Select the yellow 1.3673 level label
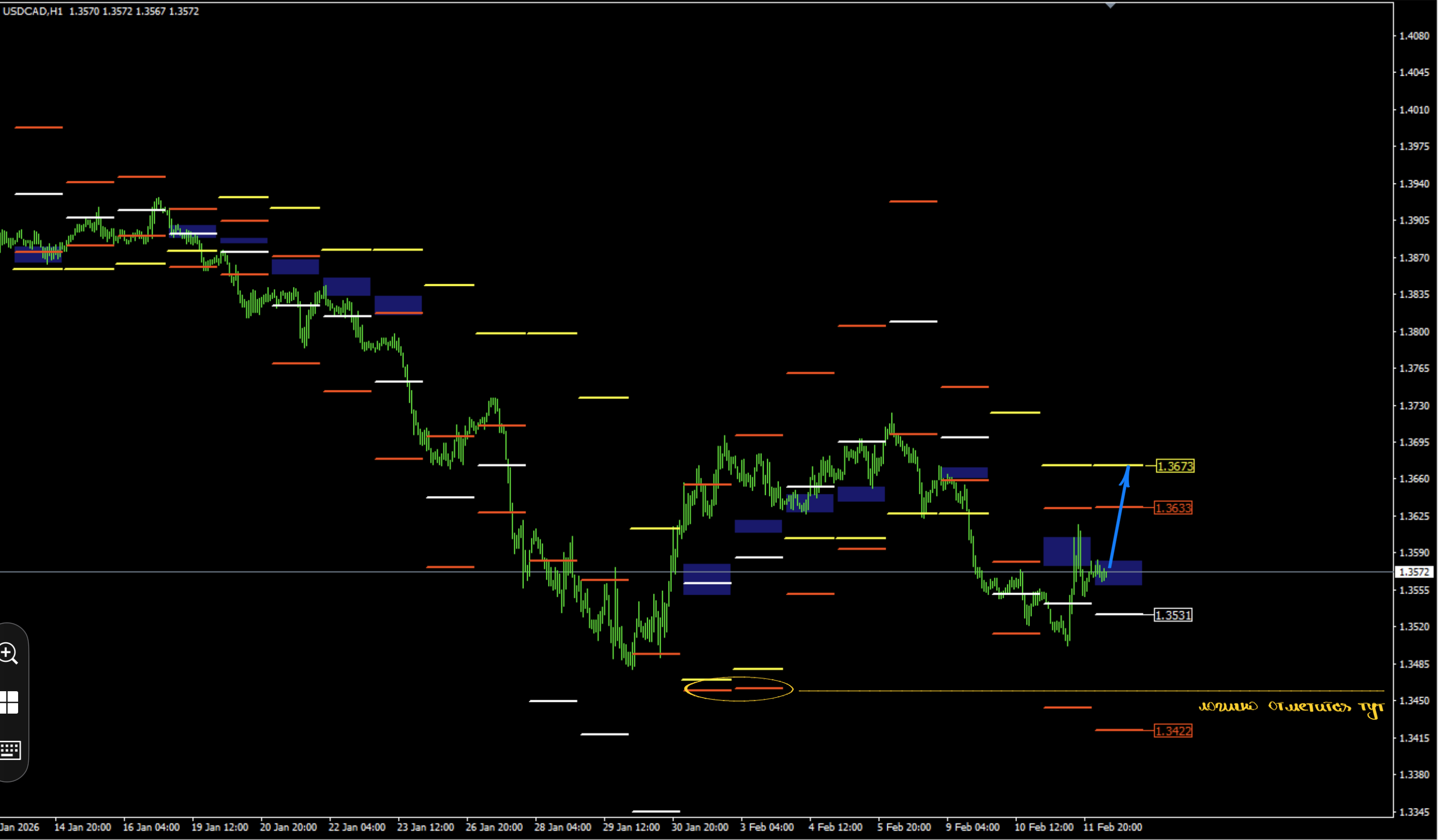The width and height of the screenshot is (1439, 840). click(x=1174, y=466)
